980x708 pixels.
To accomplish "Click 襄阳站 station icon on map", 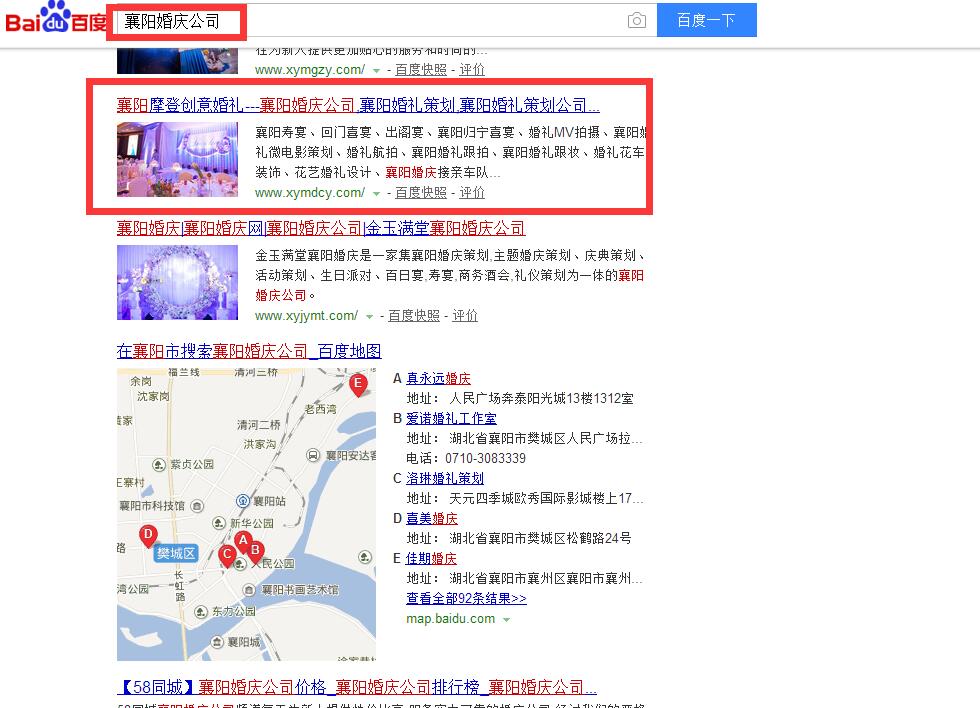I will pos(242,501).
